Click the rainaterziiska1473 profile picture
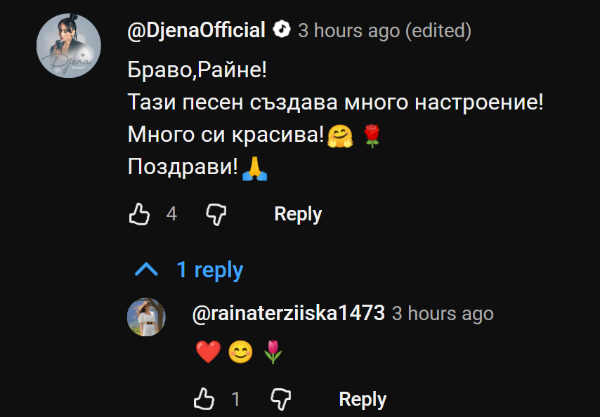 coord(146,318)
